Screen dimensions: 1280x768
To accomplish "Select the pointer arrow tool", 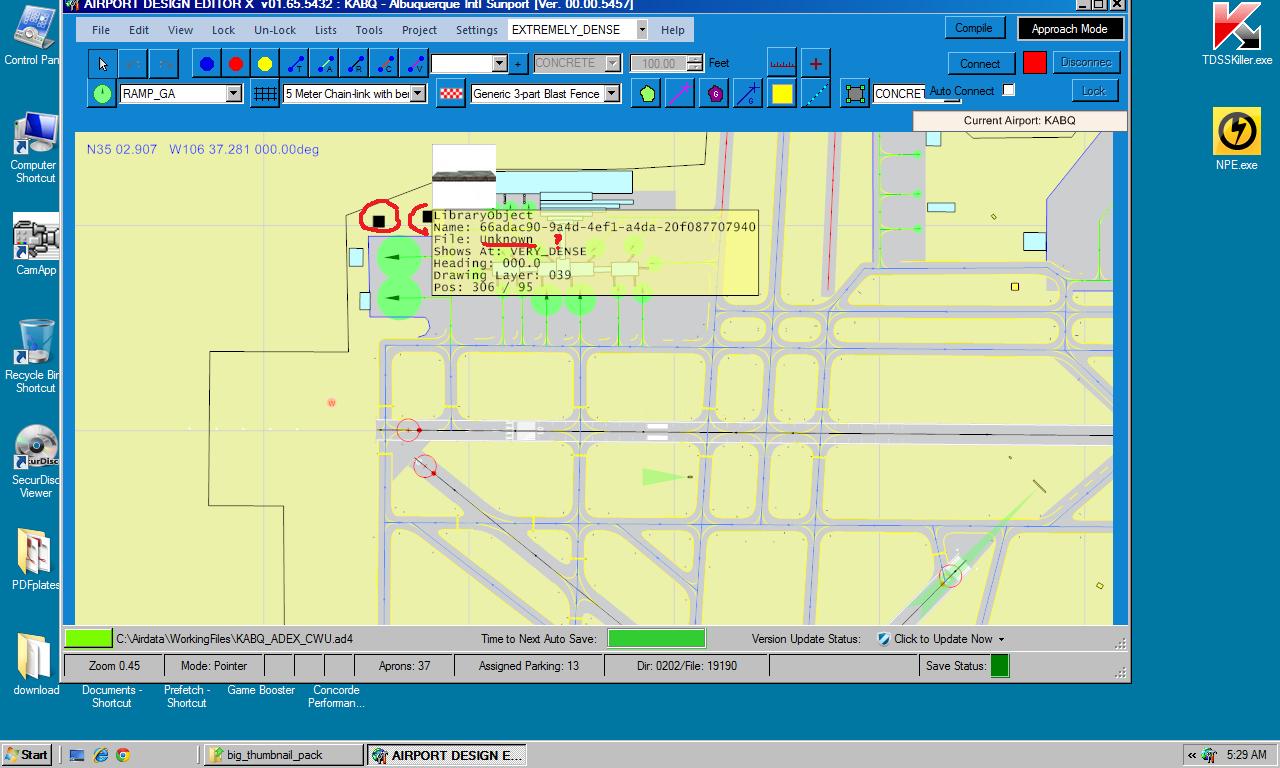I will [102, 64].
